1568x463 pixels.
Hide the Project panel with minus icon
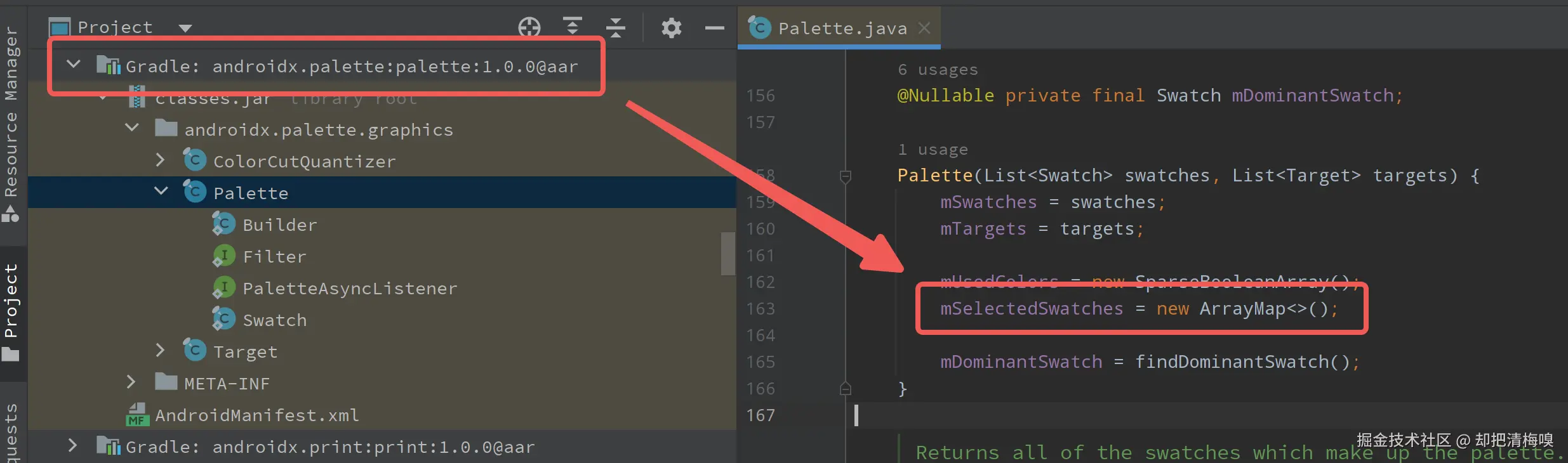click(714, 28)
